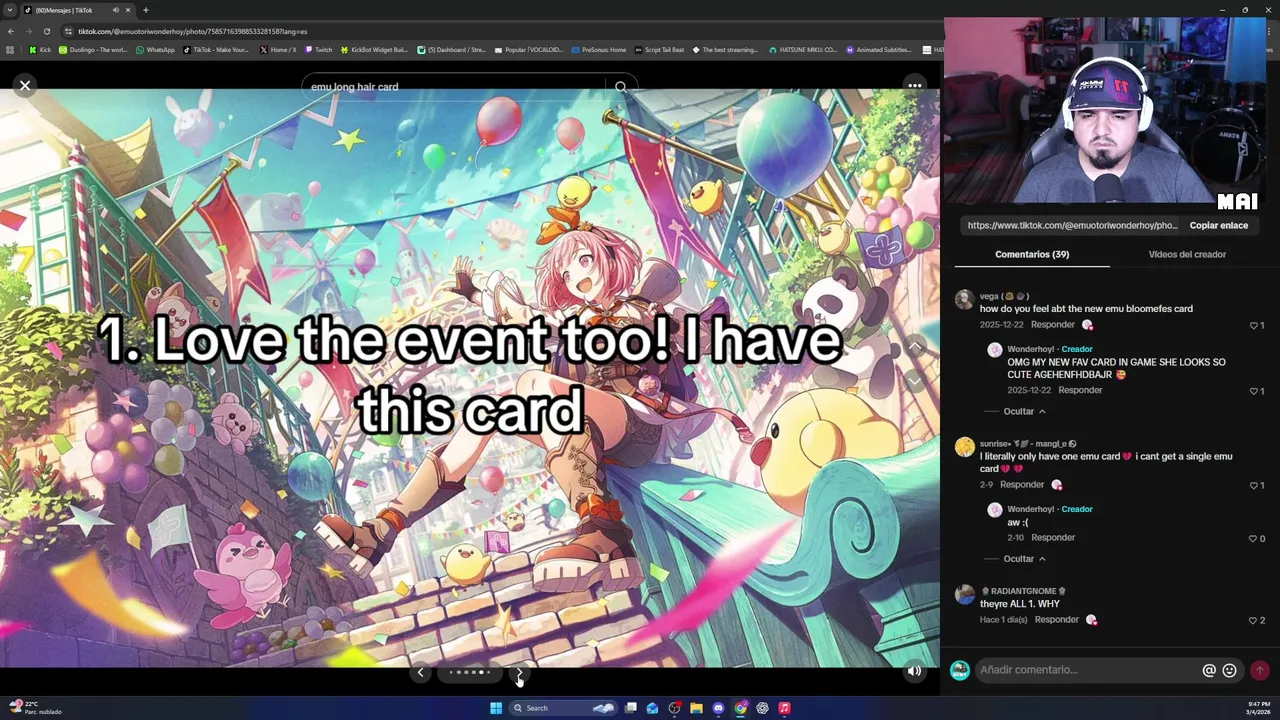Screen dimensions: 1280x720
Task: Open the Kick bookmark
Action: coord(40,49)
